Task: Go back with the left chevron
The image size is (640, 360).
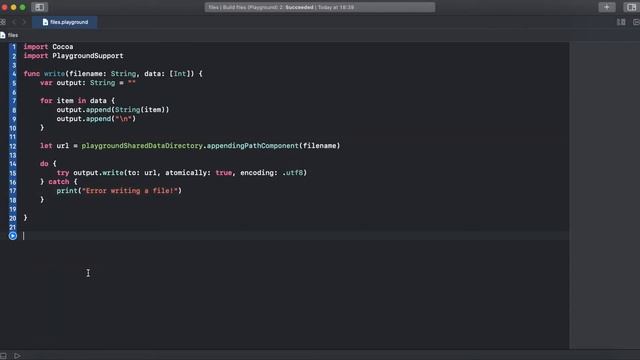Action: click(14, 22)
